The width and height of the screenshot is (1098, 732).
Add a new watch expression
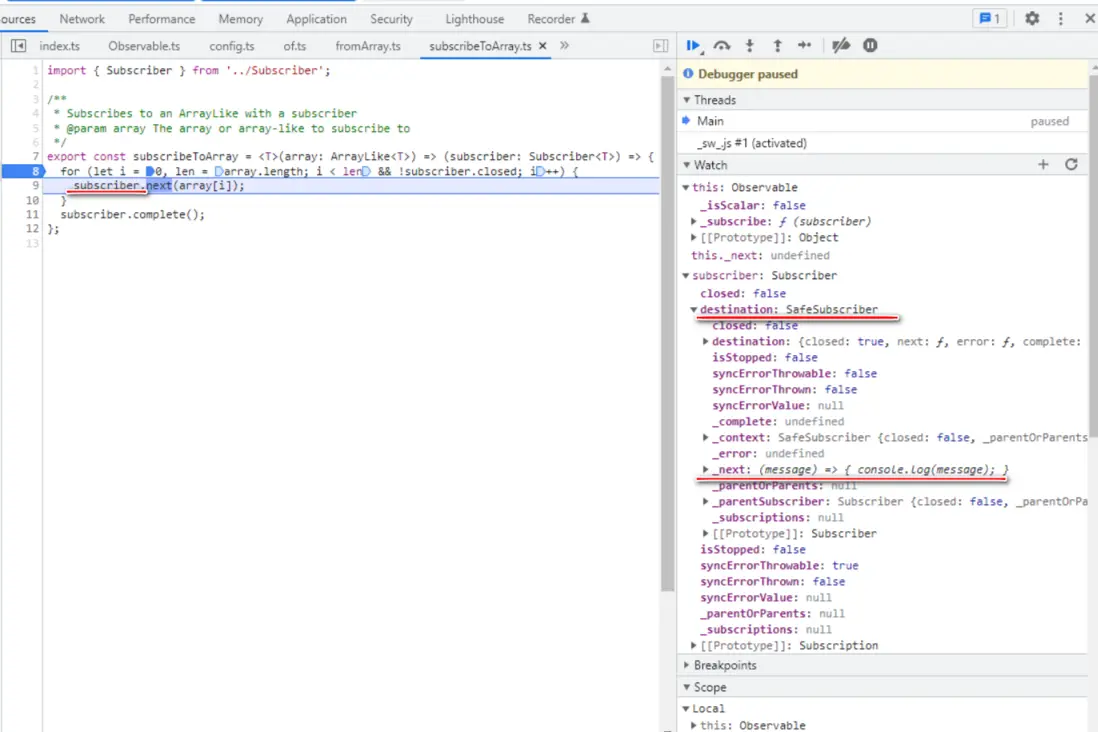(x=1043, y=165)
